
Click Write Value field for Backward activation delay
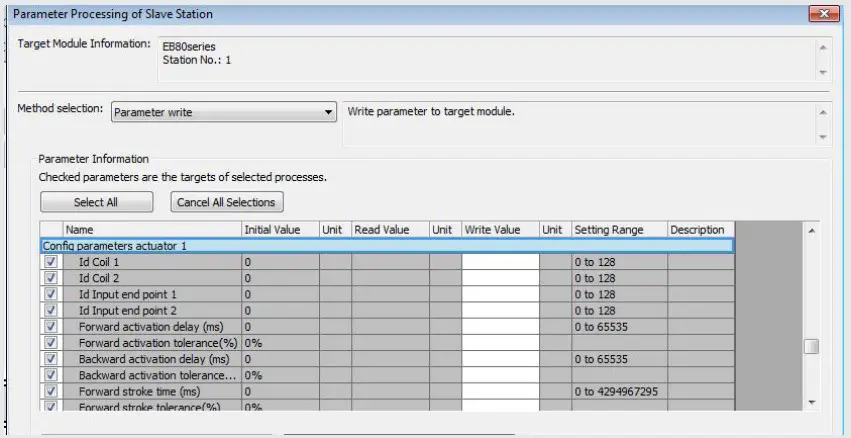pyautogui.click(x=500, y=359)
